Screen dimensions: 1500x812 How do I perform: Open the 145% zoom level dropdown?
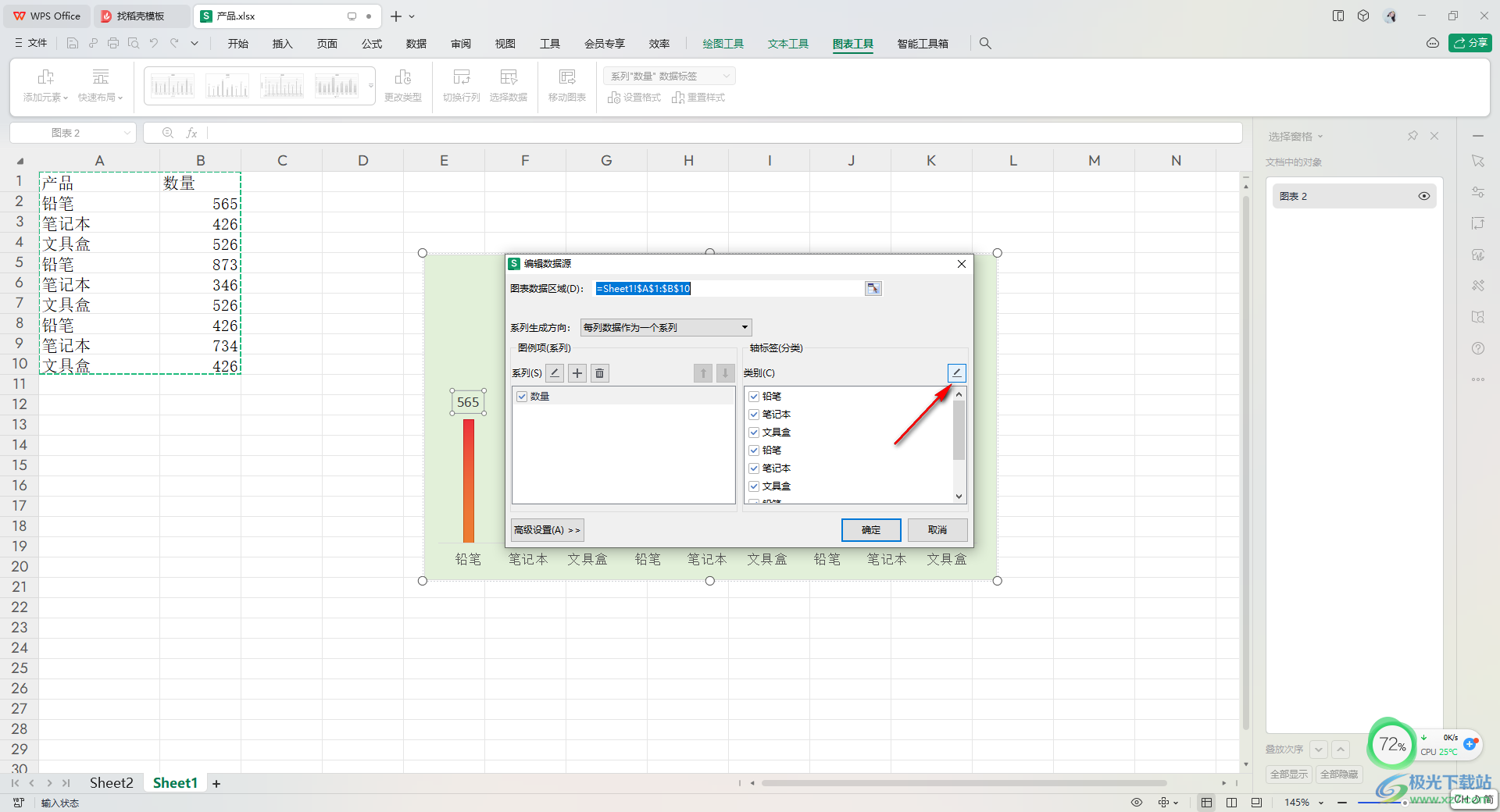tap(1321, 803)
